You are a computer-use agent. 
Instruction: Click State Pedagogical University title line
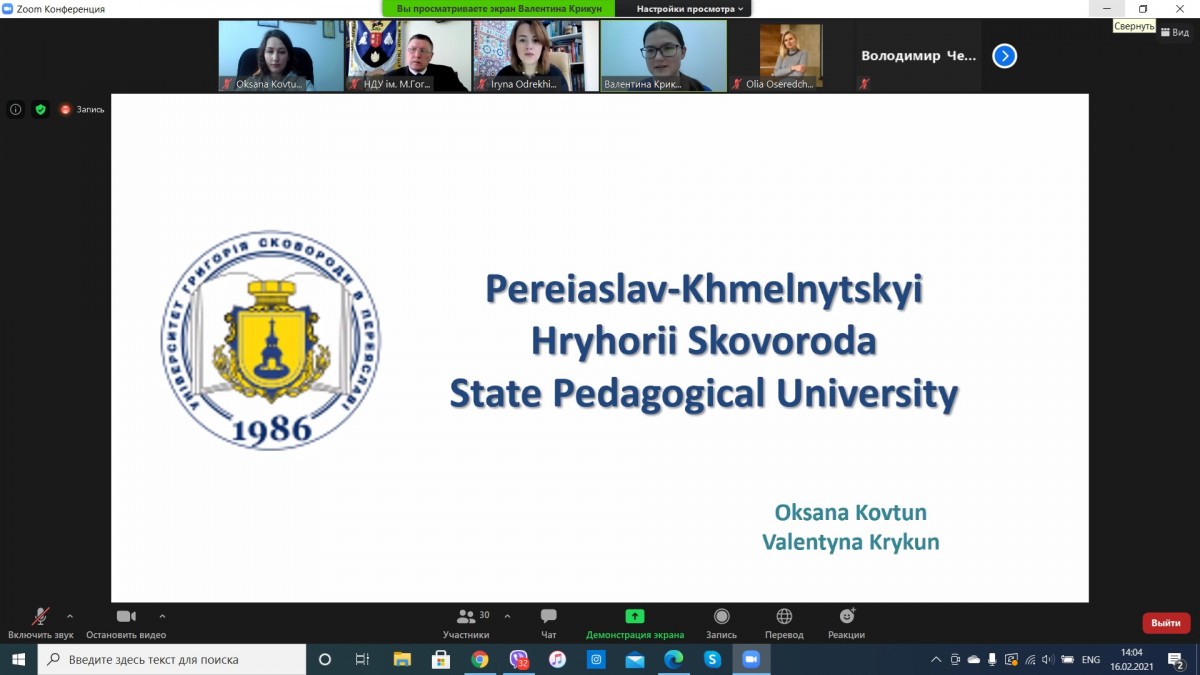704,394
